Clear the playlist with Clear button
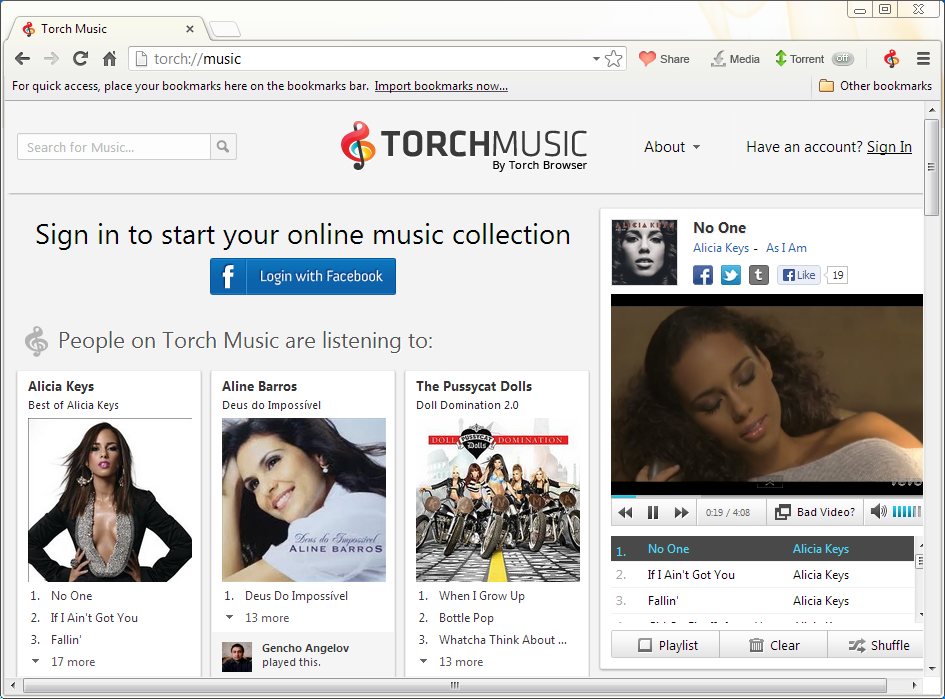Image resolution: width=945 pixels, height=699 pixels. (774, 645)
